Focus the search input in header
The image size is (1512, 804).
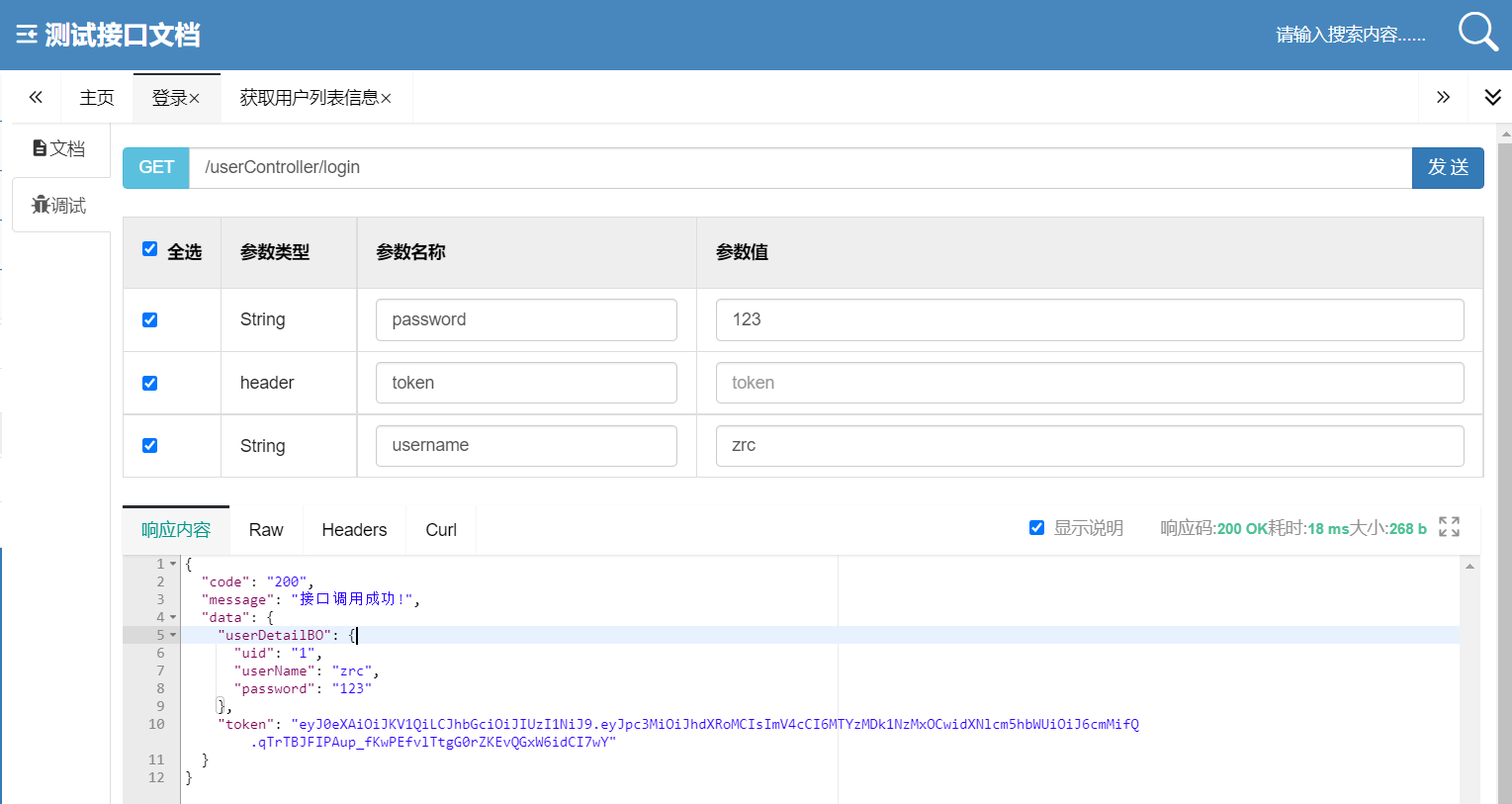1351,35
